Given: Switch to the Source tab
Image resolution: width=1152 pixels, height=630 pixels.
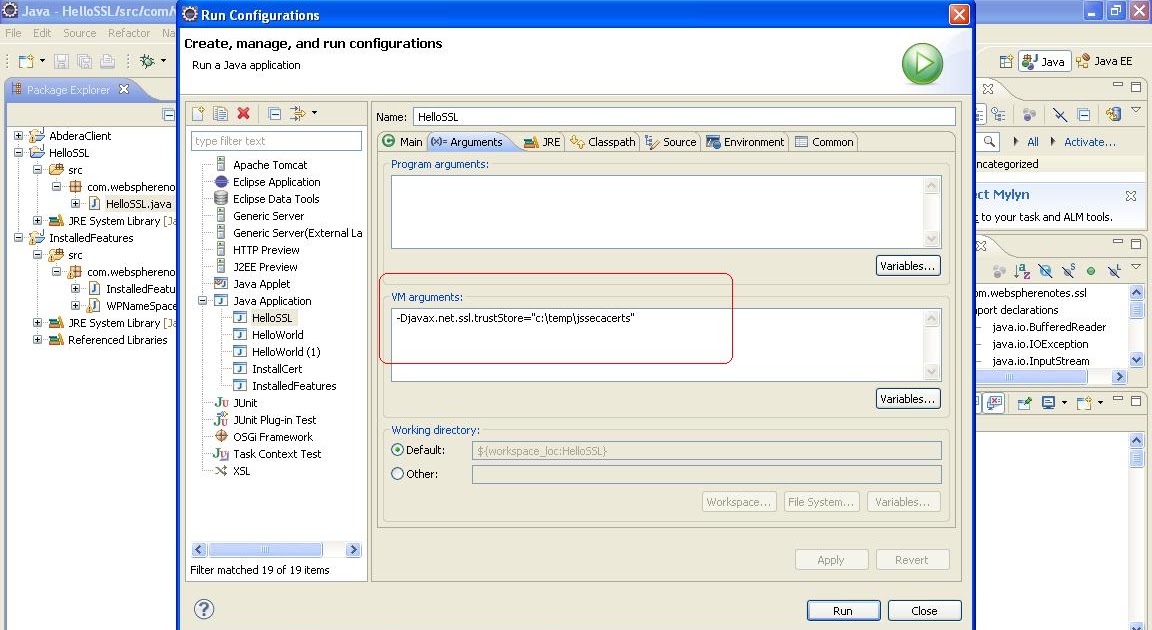Looking at the screenshot, I should (x=671, y=142).
